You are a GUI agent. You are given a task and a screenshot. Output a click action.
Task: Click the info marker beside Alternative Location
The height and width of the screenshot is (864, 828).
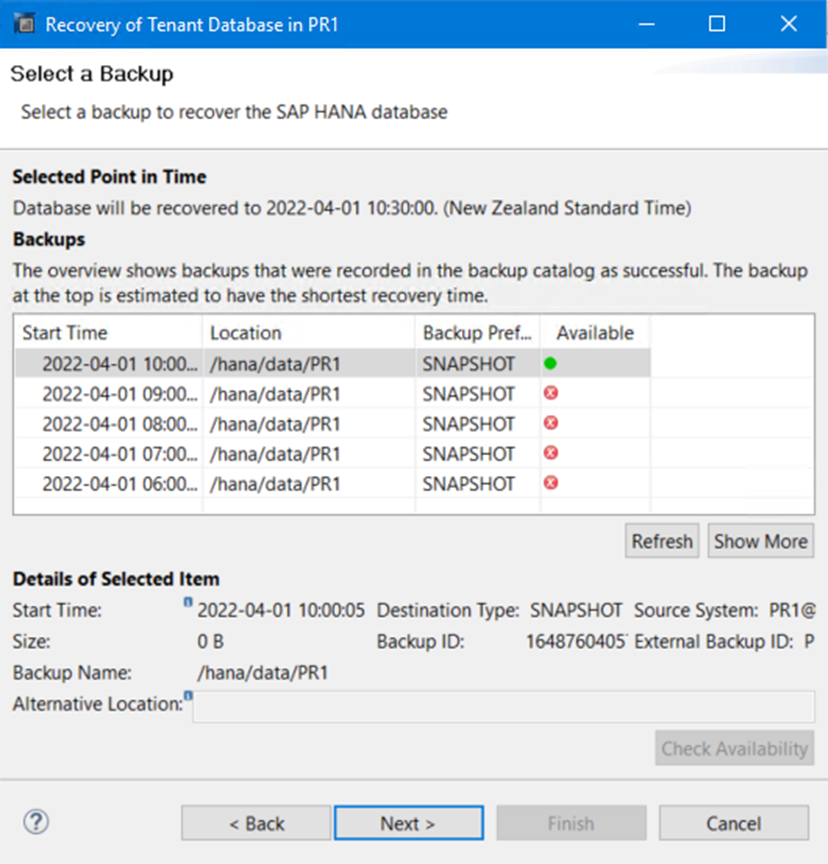point(188,696)
